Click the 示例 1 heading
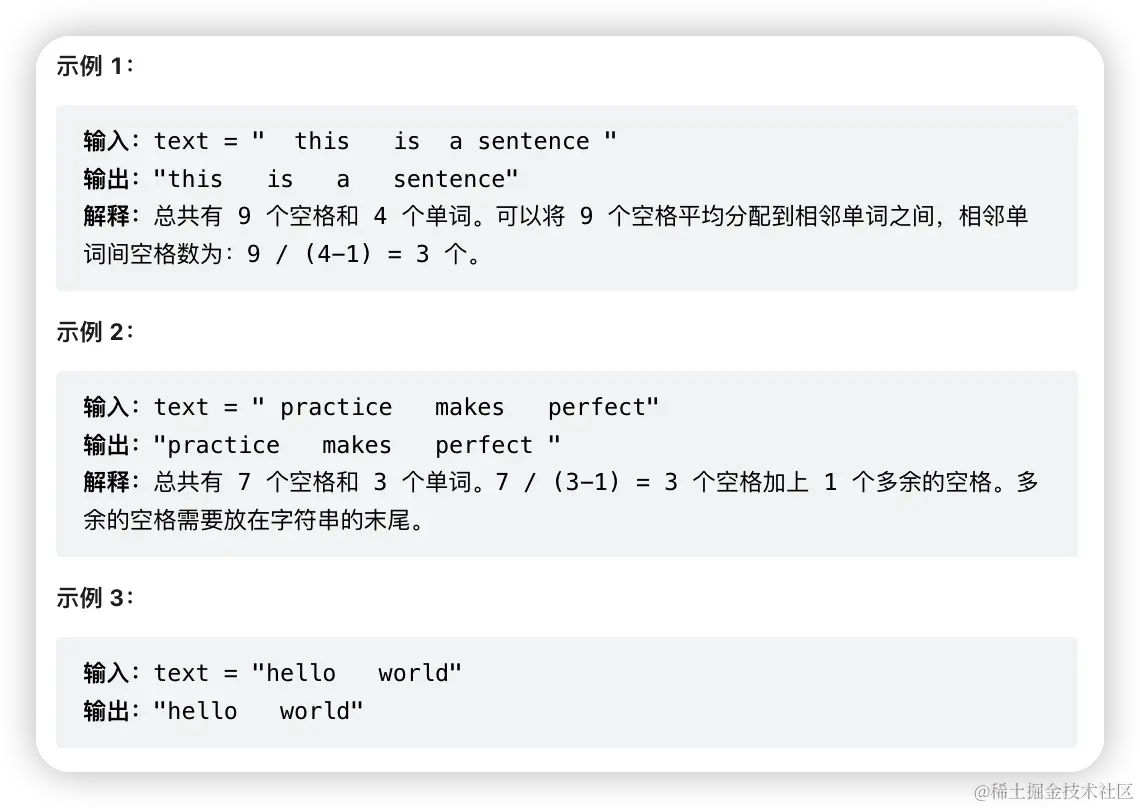The height and width of the screenshot is (808, 1140). pos(95,66)
